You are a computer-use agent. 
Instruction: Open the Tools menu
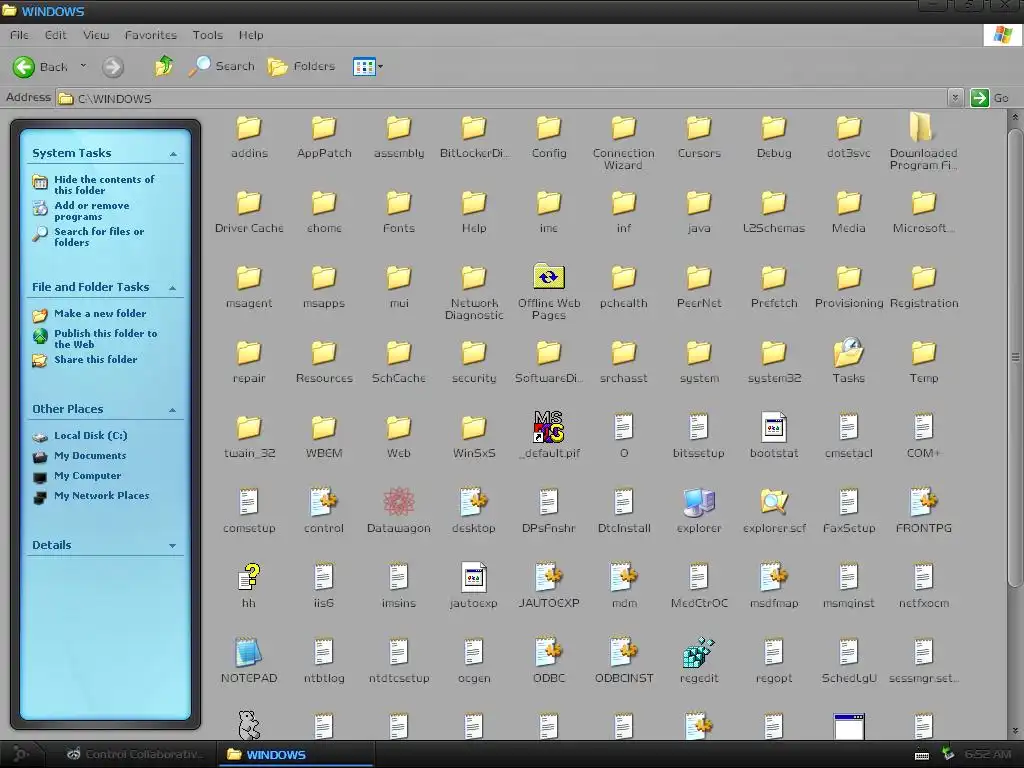tap(208, 35)
